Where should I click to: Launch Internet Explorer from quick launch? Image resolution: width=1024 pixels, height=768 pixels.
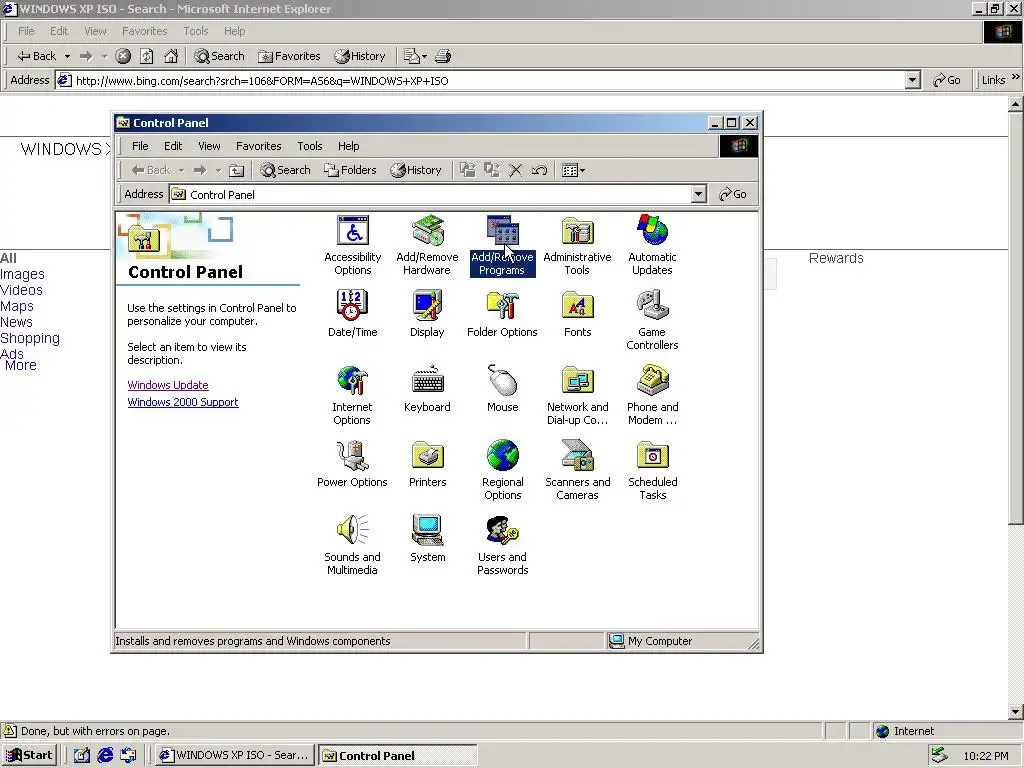(x=104, y=756)
